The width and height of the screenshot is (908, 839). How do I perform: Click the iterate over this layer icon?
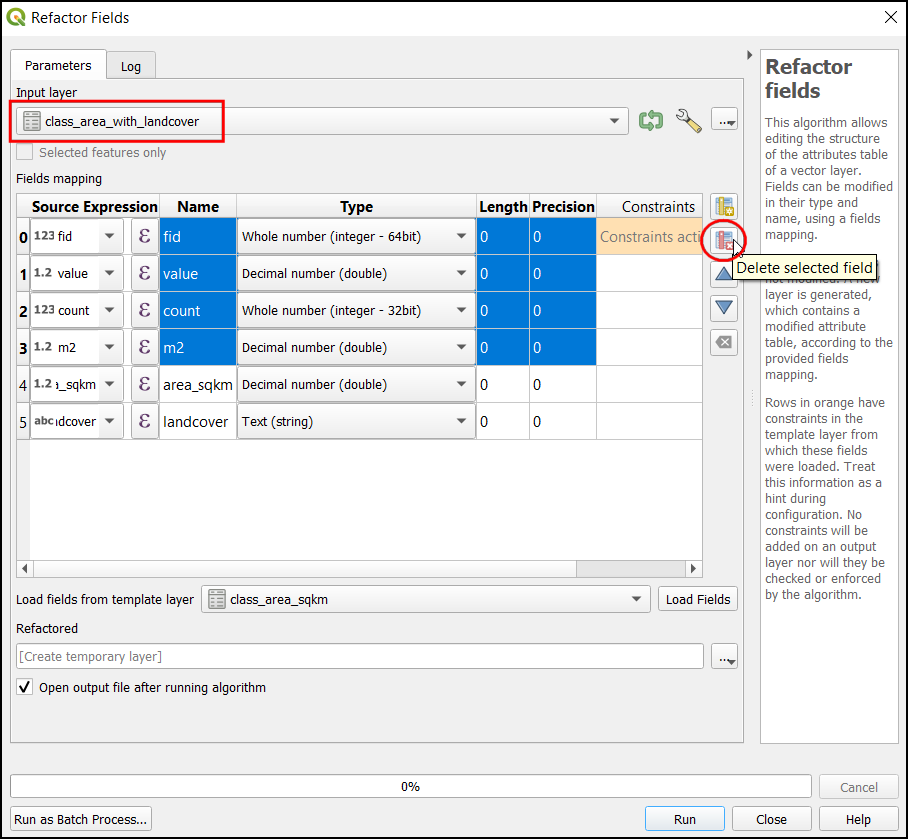click(651, 121)
